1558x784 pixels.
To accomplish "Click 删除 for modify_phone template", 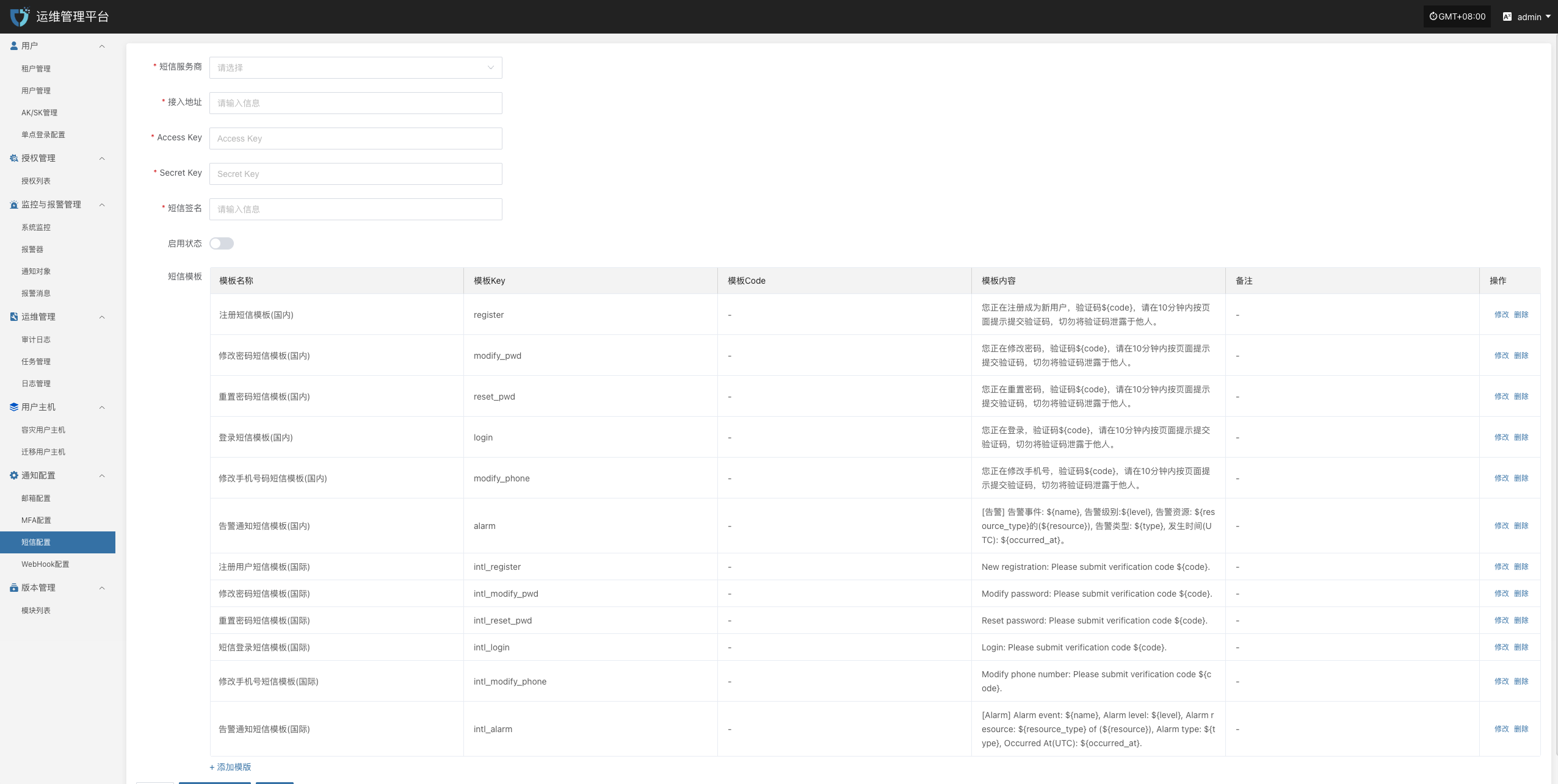I will pos(1521,478).
